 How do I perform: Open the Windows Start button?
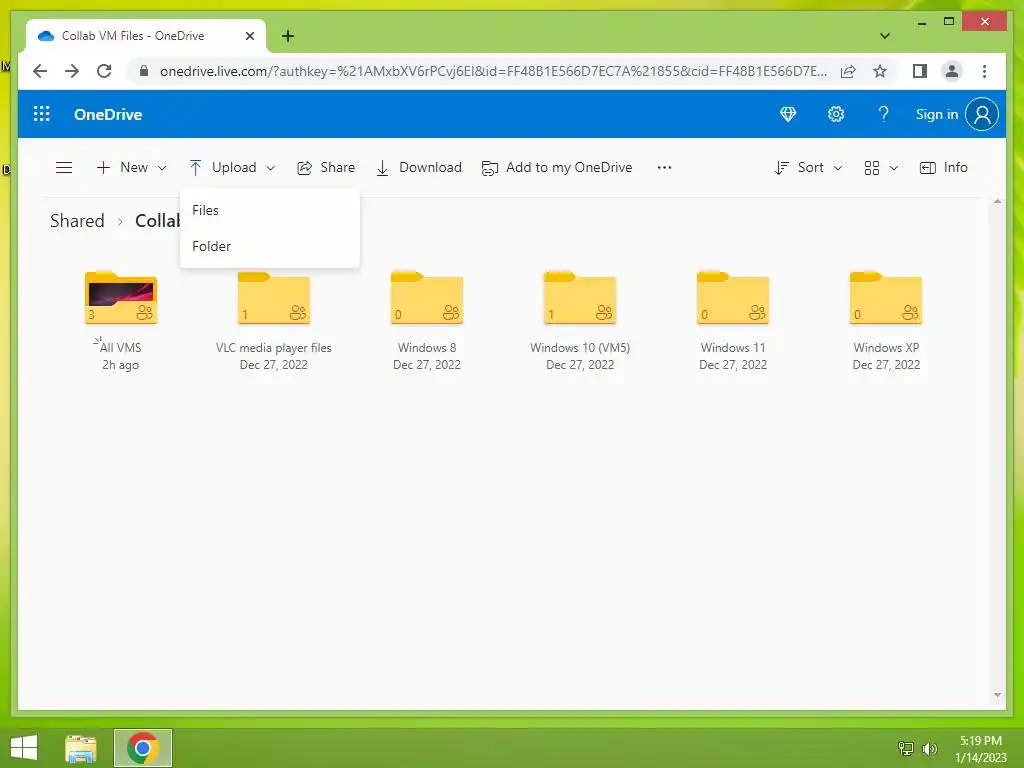point(24,748)
